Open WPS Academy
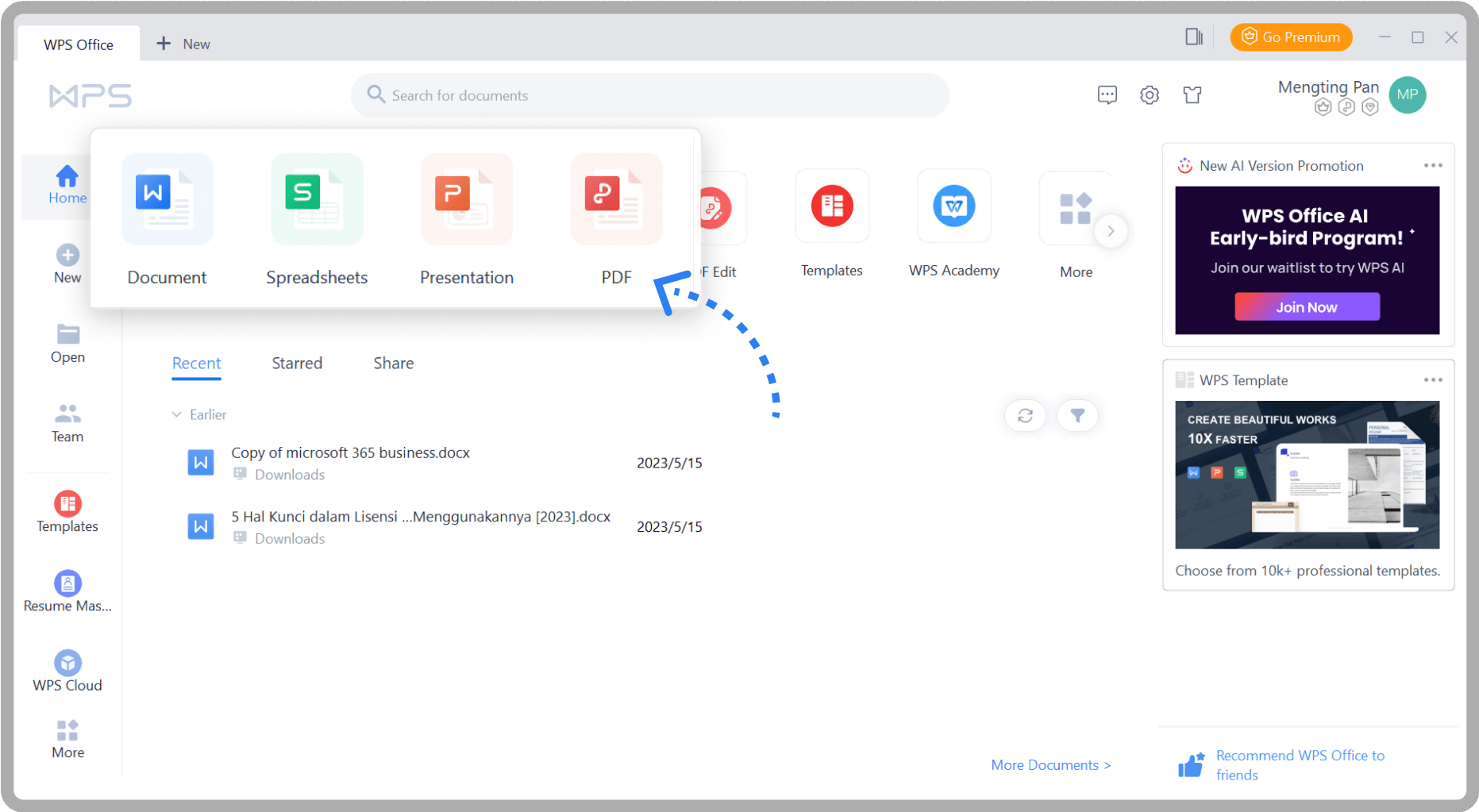This screenshot has height=812, width=1479. click(953, 206)
